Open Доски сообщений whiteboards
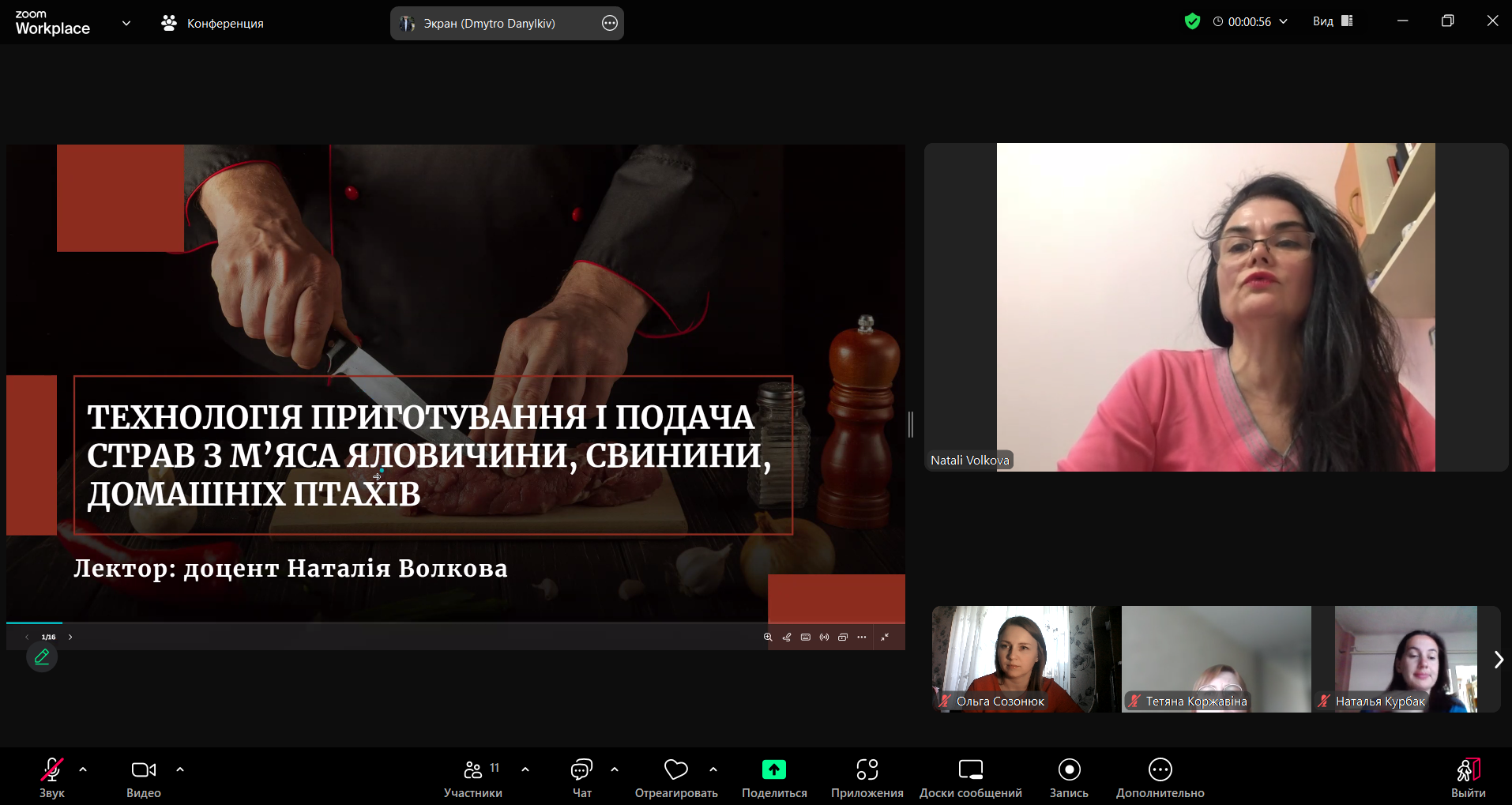This screenshot has width=1512, height=805. point(970,770)
